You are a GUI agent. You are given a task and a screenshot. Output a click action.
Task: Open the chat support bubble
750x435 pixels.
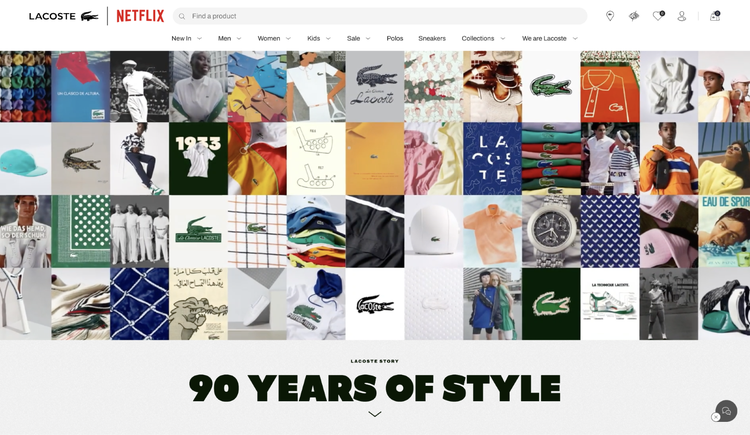(727, 411)
